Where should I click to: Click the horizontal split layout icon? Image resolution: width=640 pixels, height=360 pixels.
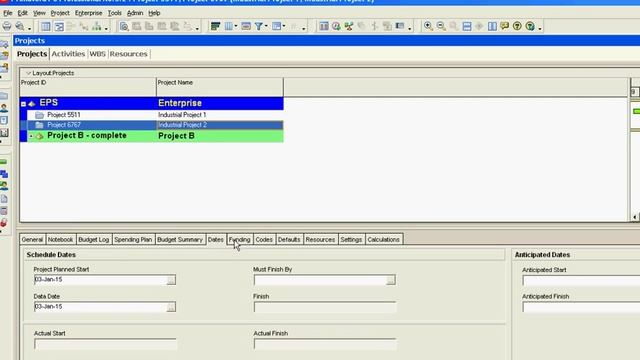[467, 27]
